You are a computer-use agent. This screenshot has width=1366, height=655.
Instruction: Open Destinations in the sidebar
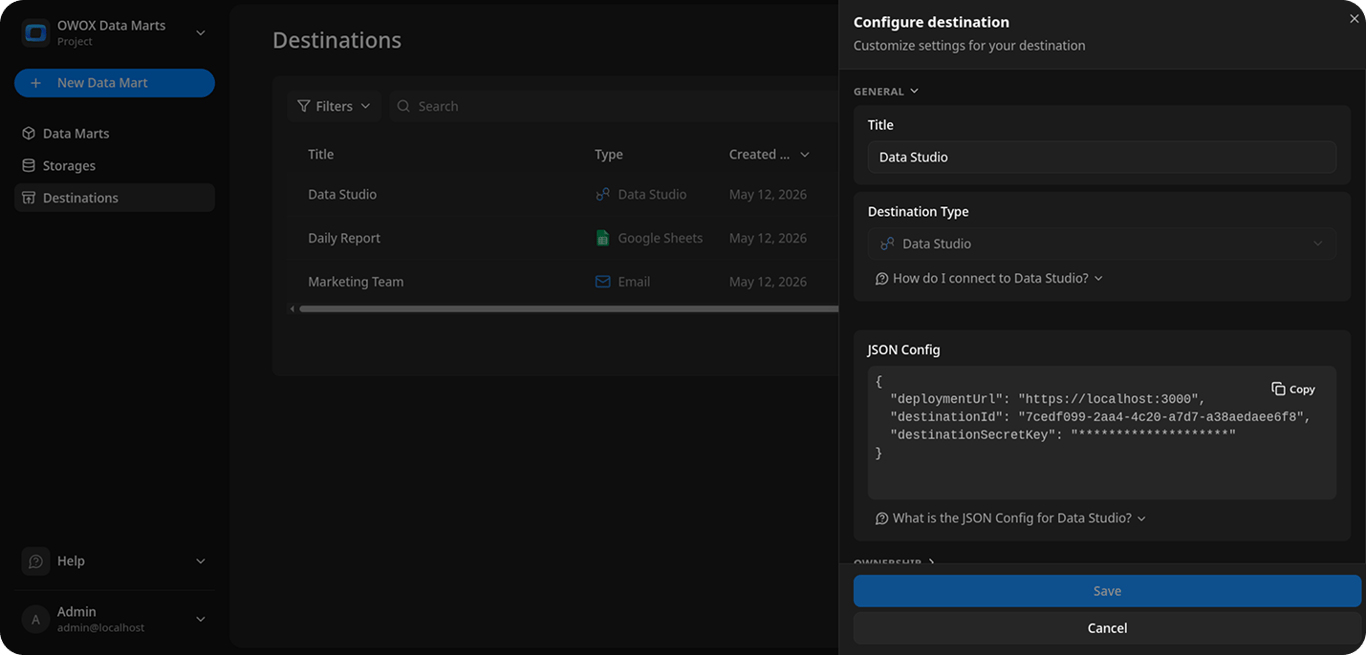click(115, 197)
